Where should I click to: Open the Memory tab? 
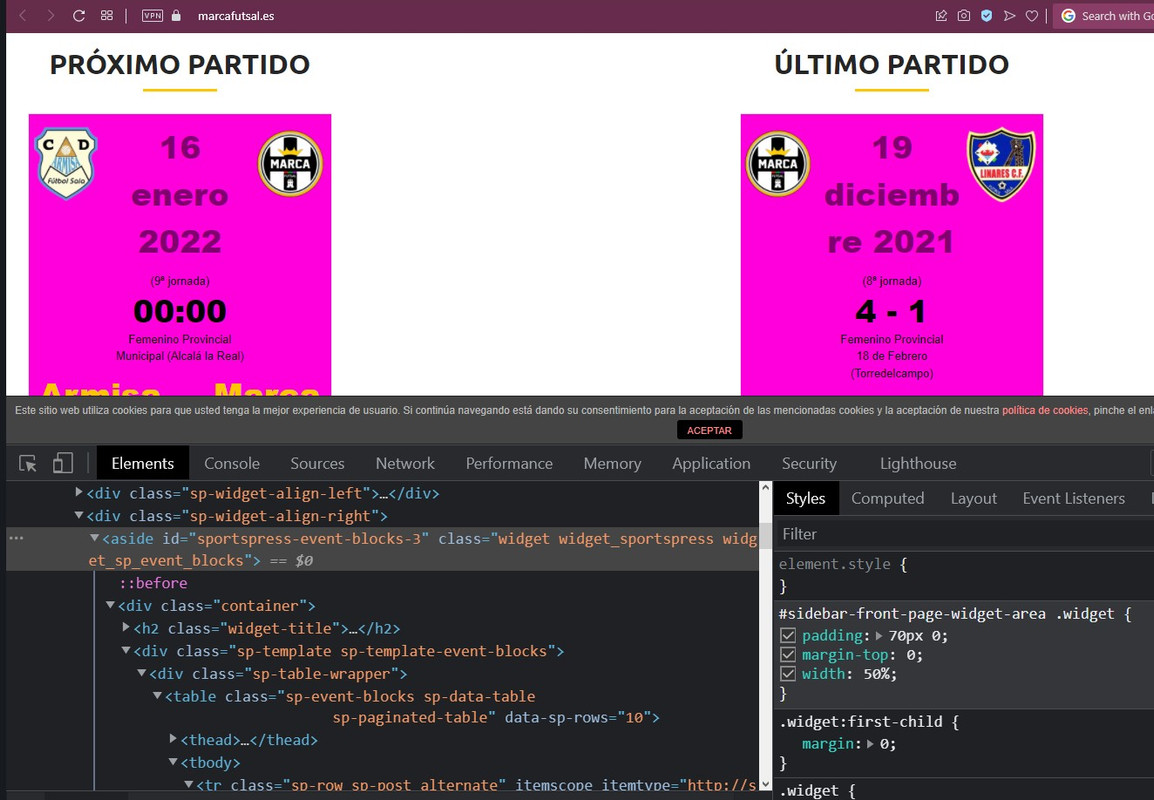click(x=612, y=463)
